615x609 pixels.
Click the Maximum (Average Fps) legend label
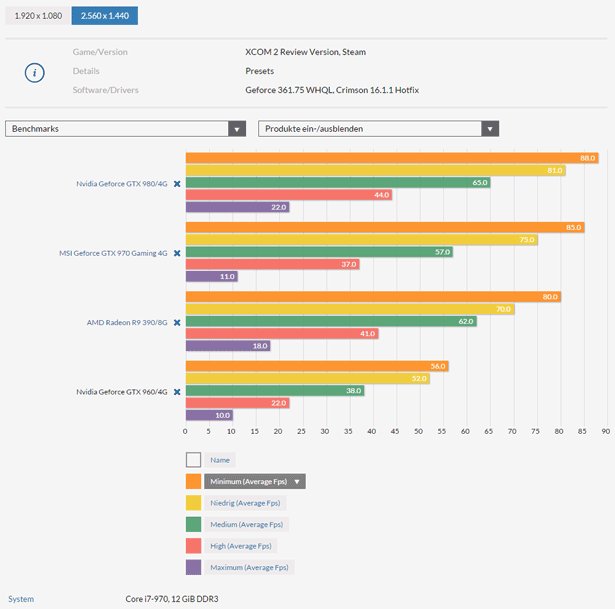[247, 567]
